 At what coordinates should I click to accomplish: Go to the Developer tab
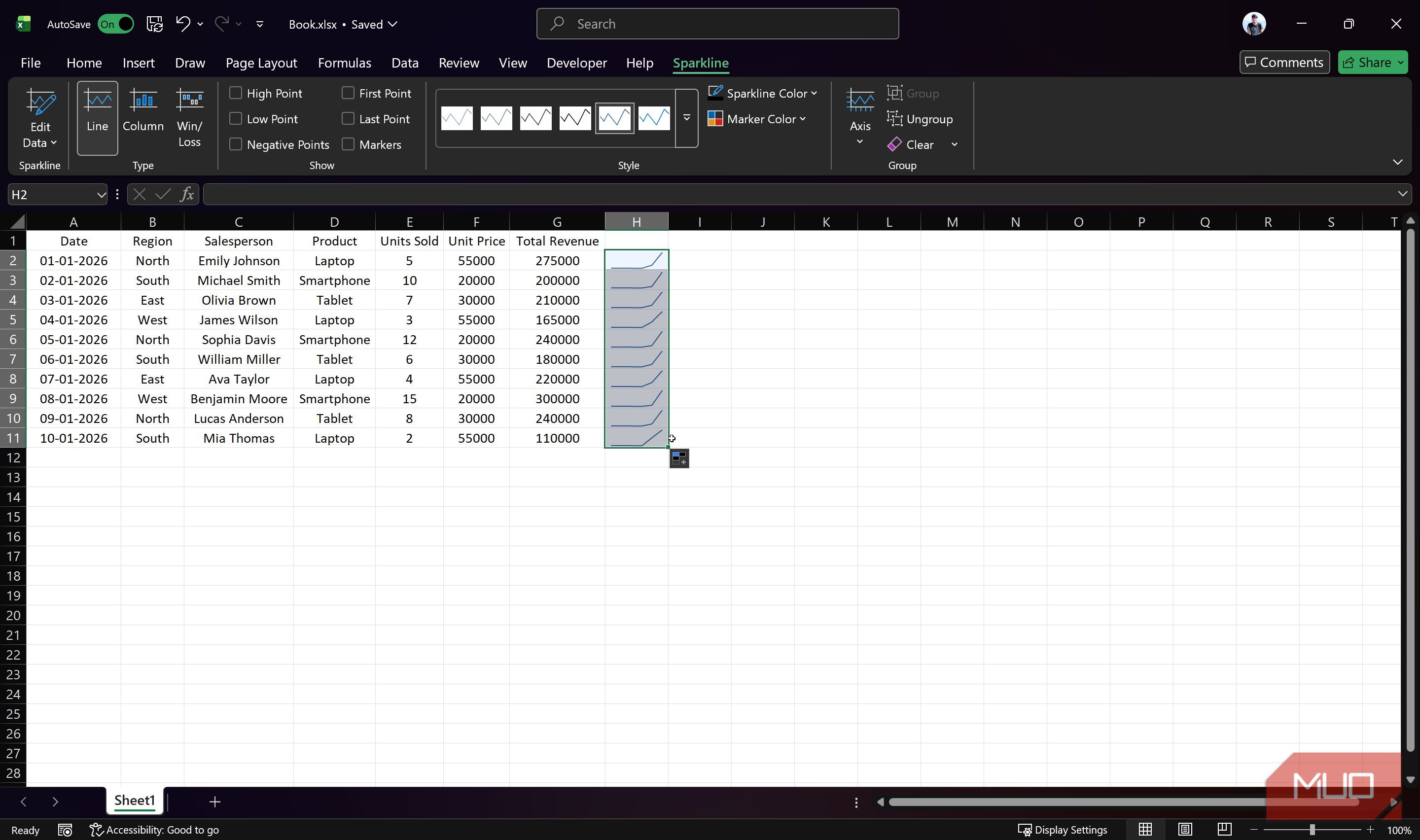[577, 63]
